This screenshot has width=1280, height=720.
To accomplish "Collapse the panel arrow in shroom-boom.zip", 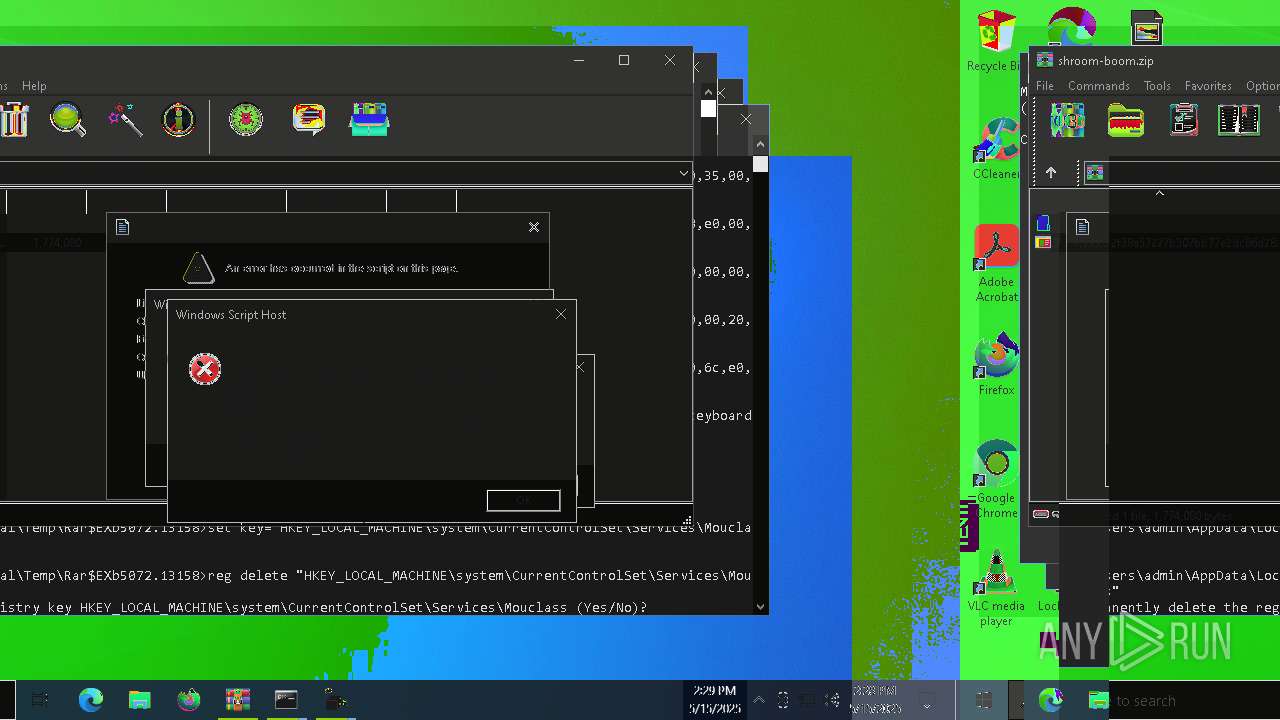I will point(1160,193).
